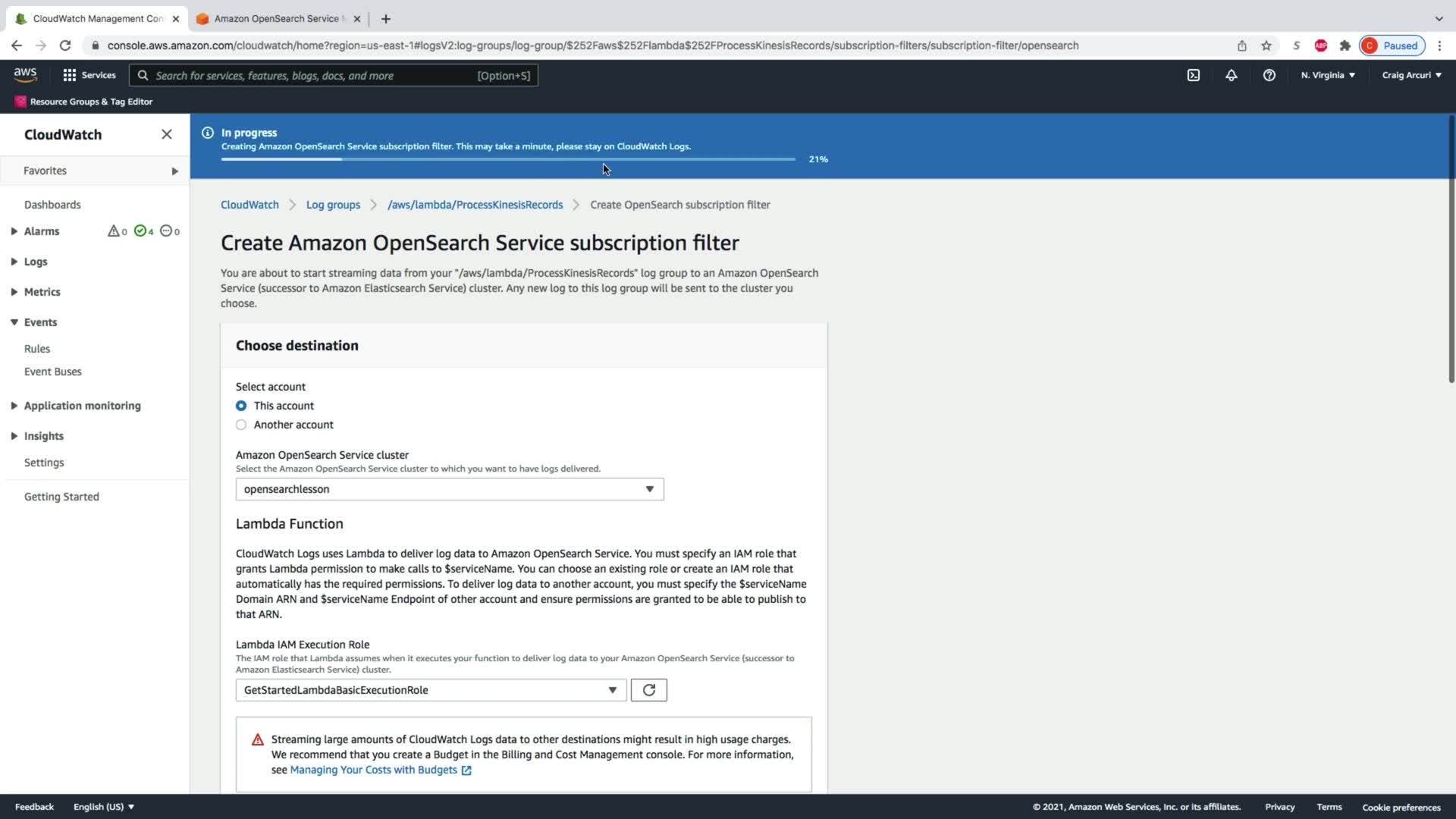Open Rules under Events in sidebar
Viewport: 1456px width, 819px height.
[x=37, y=349]
